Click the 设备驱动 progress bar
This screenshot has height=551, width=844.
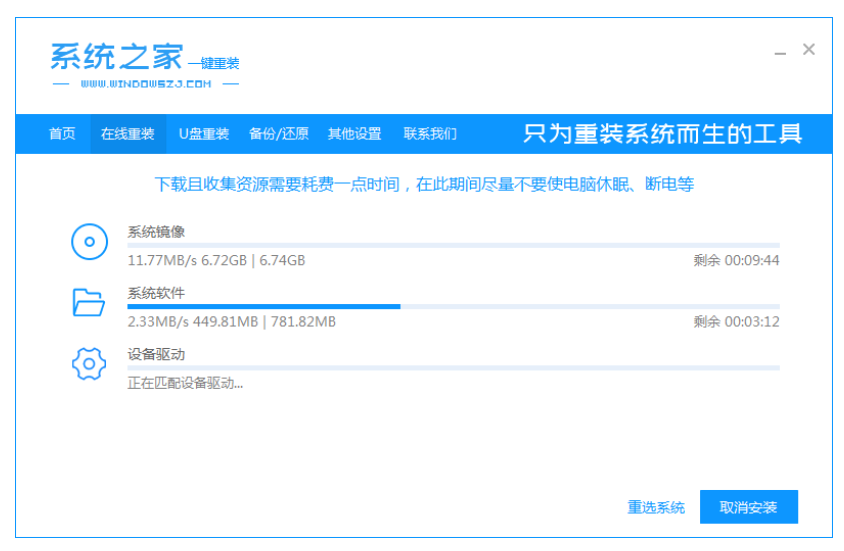(x=453, y=368)
